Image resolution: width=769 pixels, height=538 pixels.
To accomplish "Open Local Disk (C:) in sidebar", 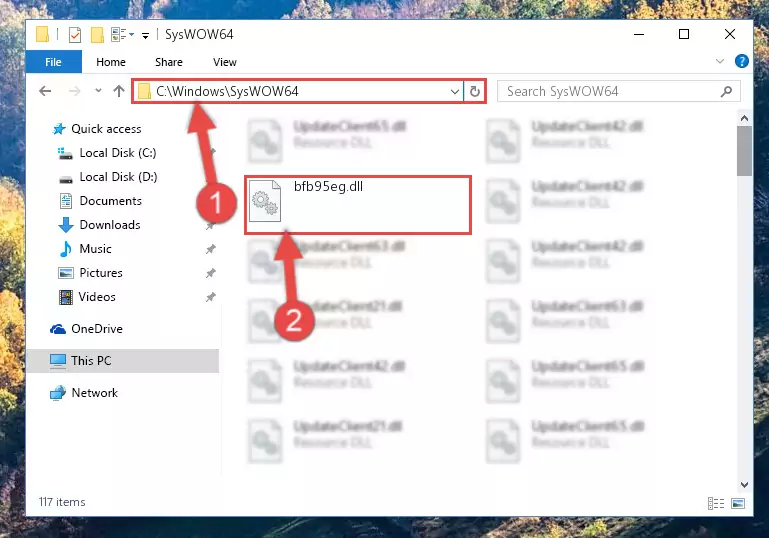I will [118, 153].
